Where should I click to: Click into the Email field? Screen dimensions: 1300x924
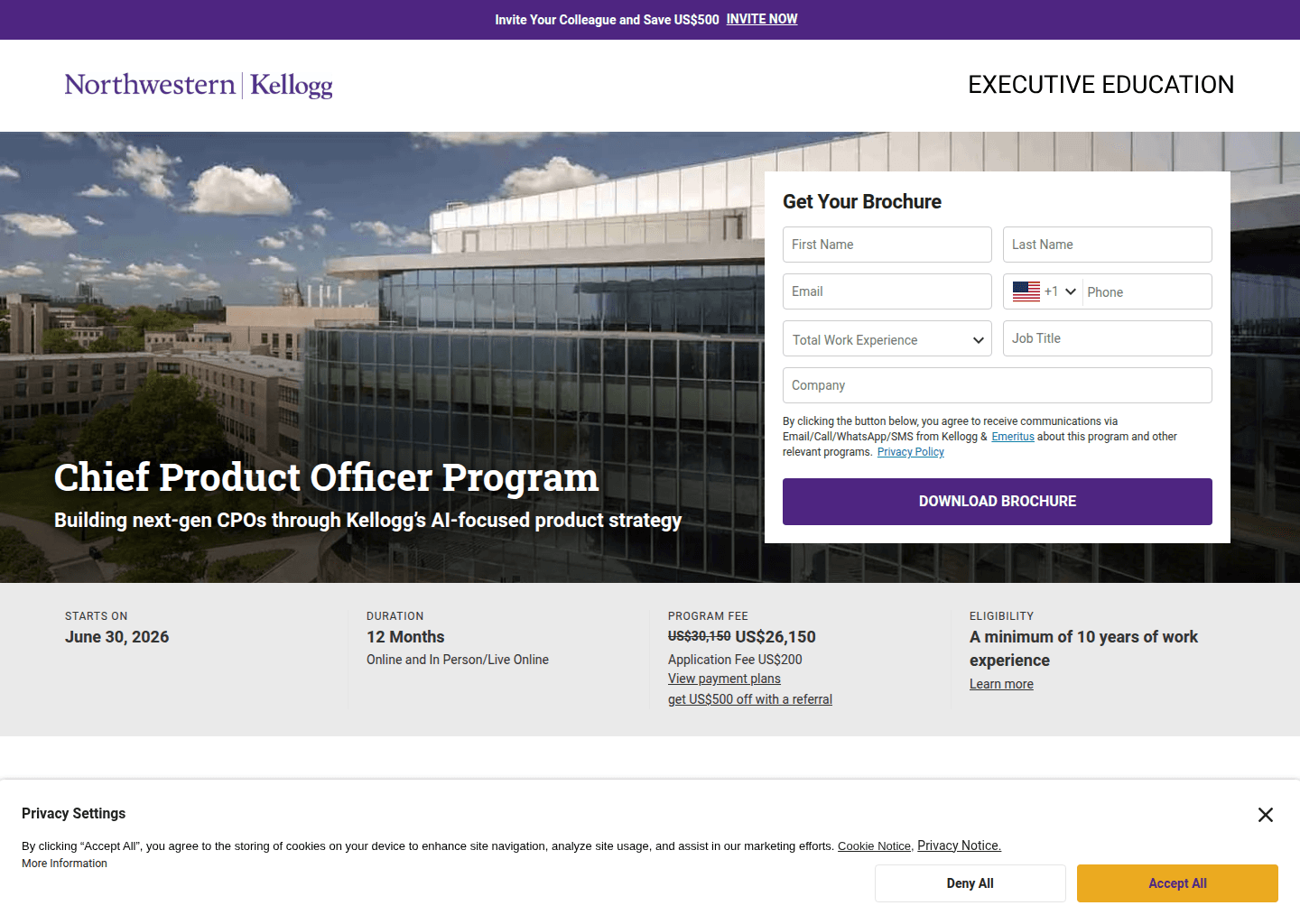[x=887, y=291]
